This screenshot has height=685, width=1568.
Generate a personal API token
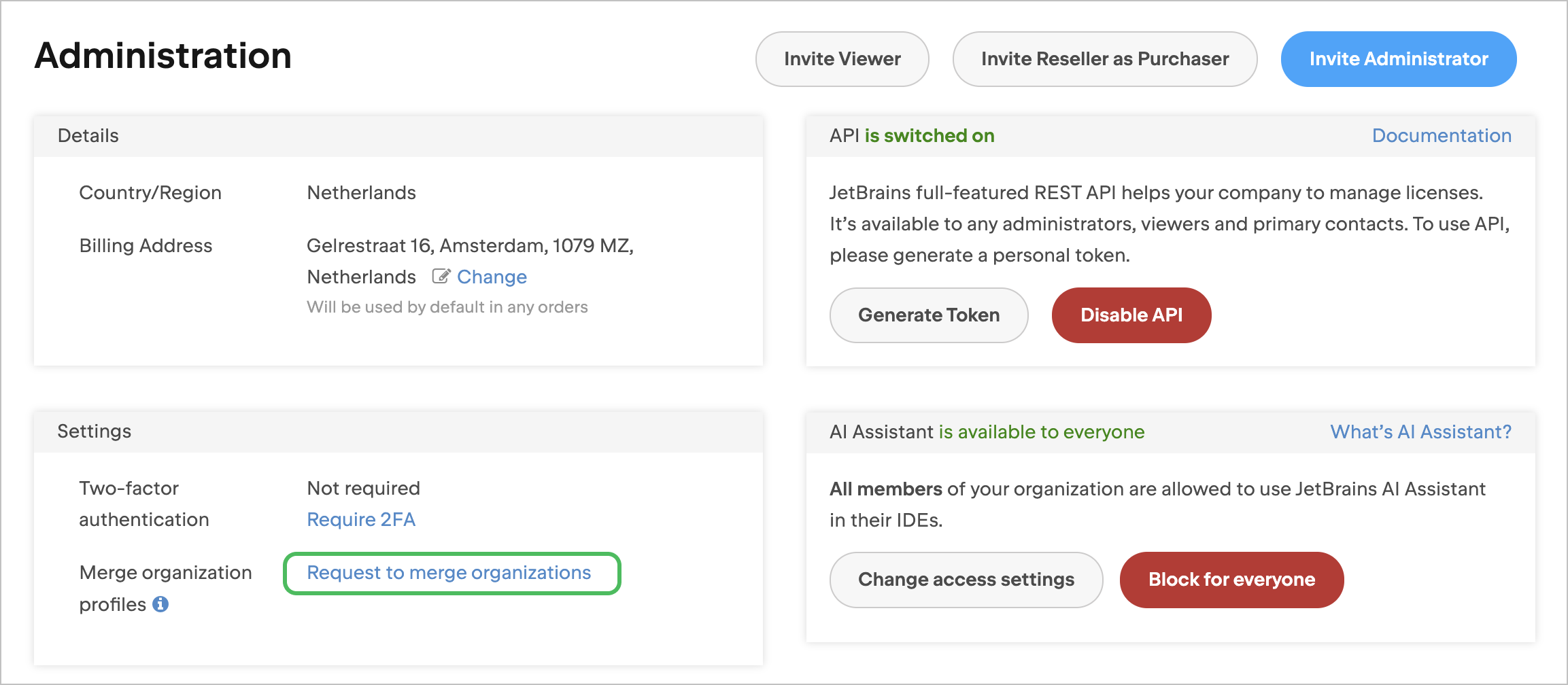tap(928, 315)
